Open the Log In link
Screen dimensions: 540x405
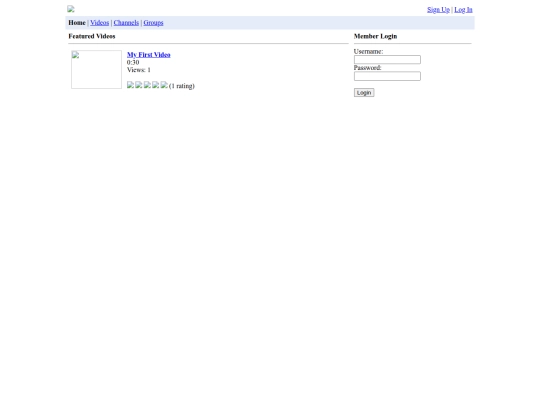click(463, 10)
